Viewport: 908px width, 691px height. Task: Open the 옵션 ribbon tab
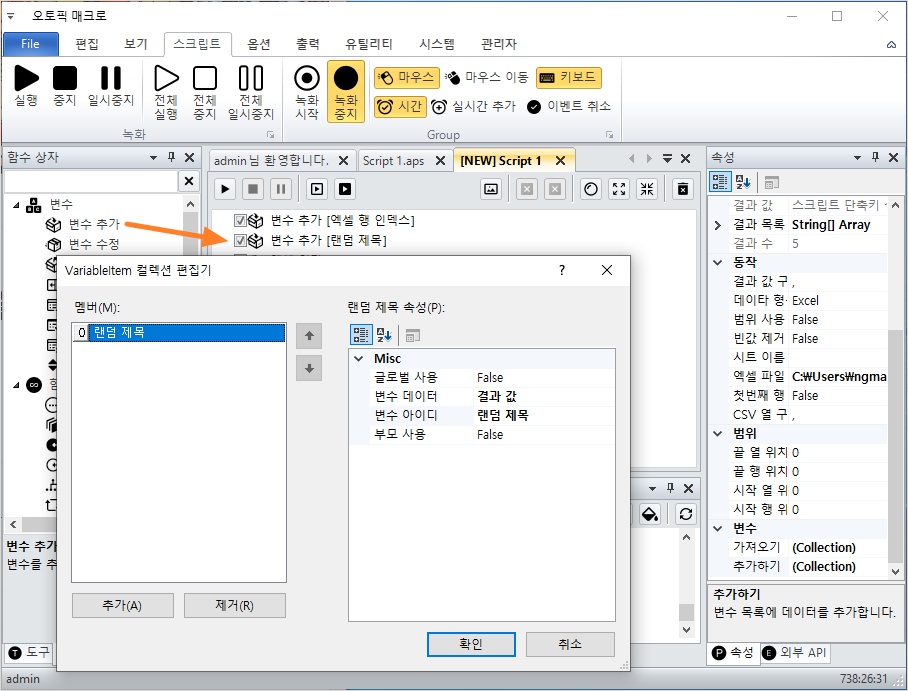pos(259,44)
